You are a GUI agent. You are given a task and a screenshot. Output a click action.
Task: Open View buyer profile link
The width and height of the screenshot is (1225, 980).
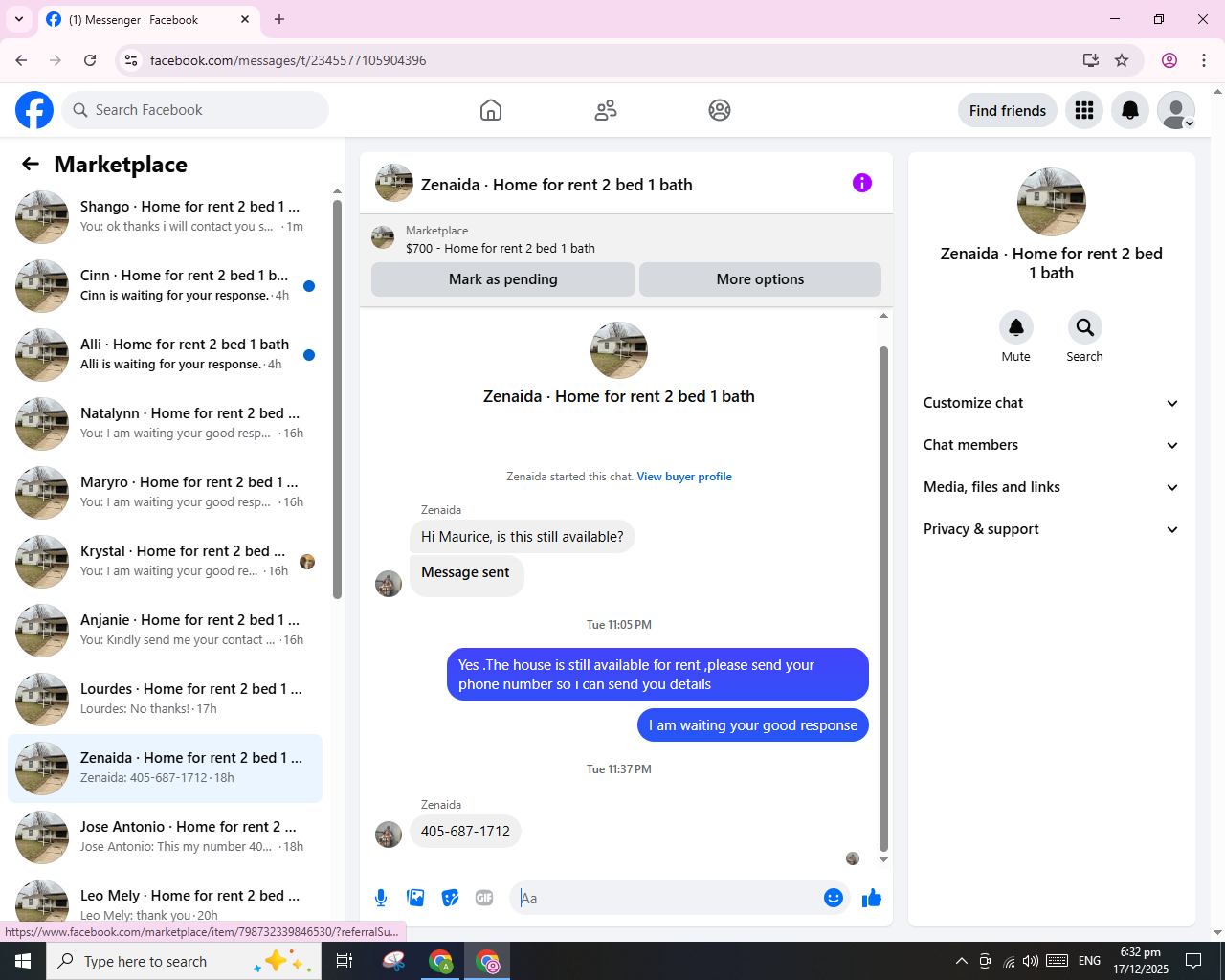pos(684,477)
